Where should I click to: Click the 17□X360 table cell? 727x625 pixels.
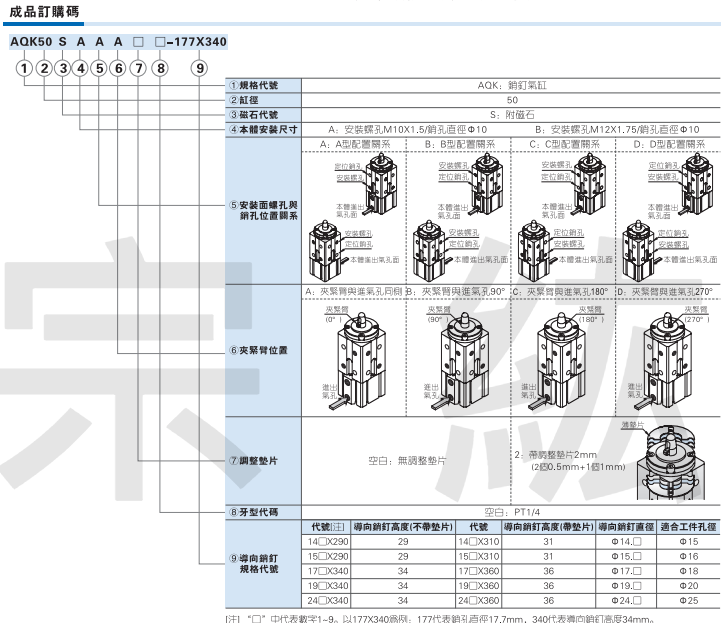point(478,571)
